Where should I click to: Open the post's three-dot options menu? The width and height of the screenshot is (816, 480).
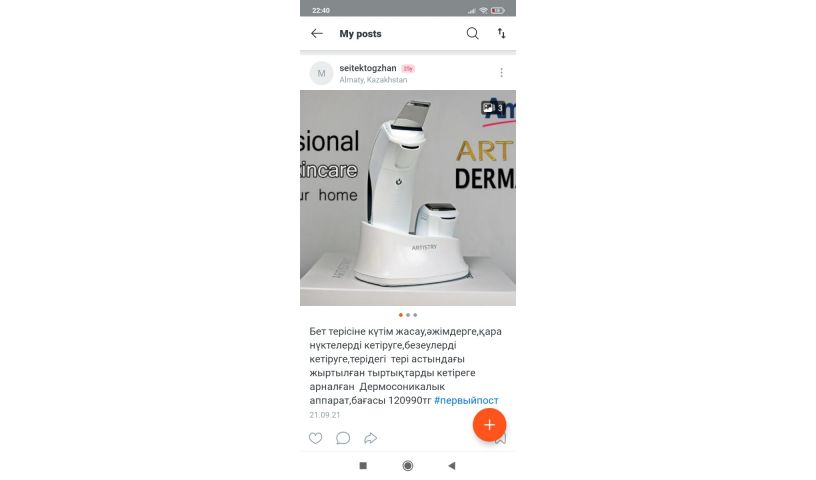point(501,73)
